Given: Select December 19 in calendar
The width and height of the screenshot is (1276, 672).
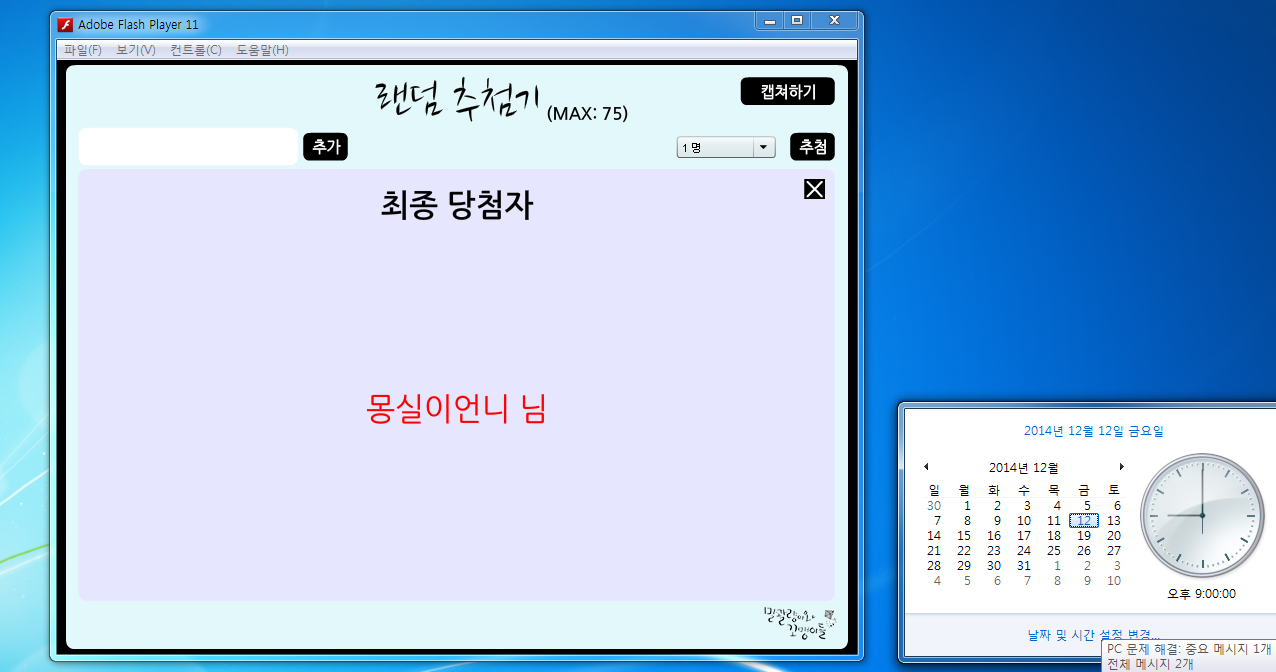Looking at the screenshot, I should 1084,536.
